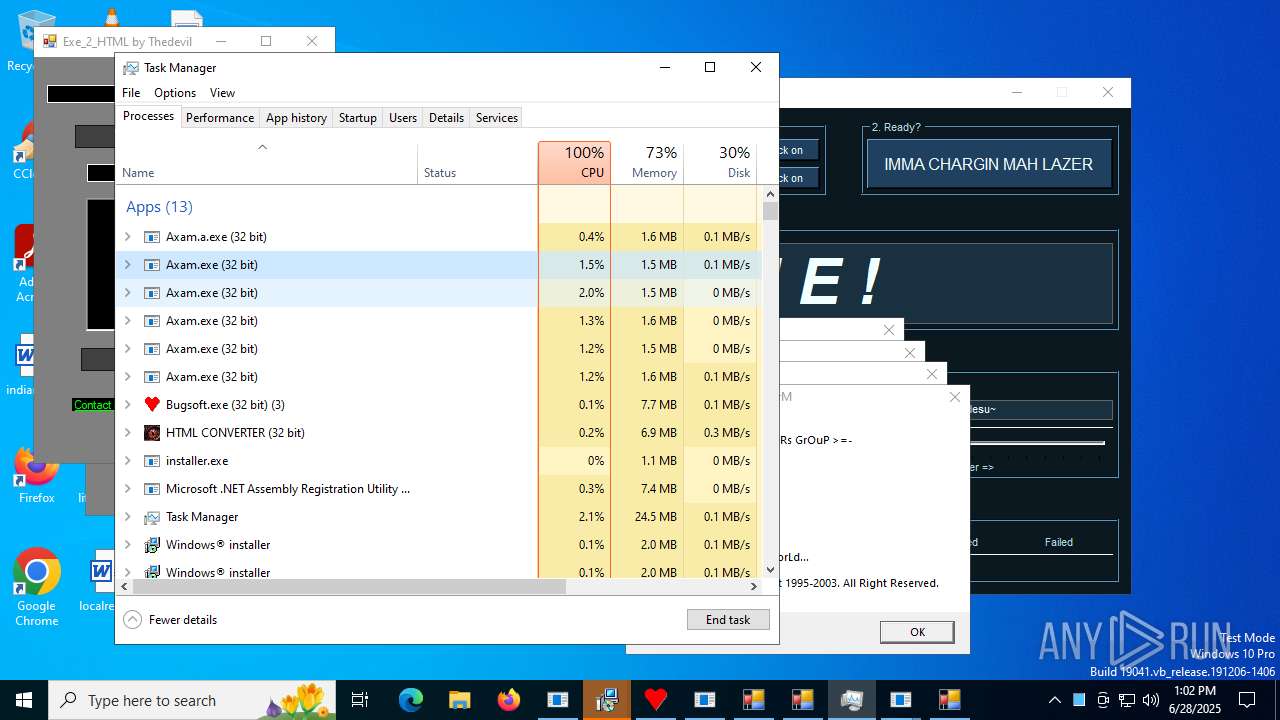Click OK in the background dialog

coord(917,632)
